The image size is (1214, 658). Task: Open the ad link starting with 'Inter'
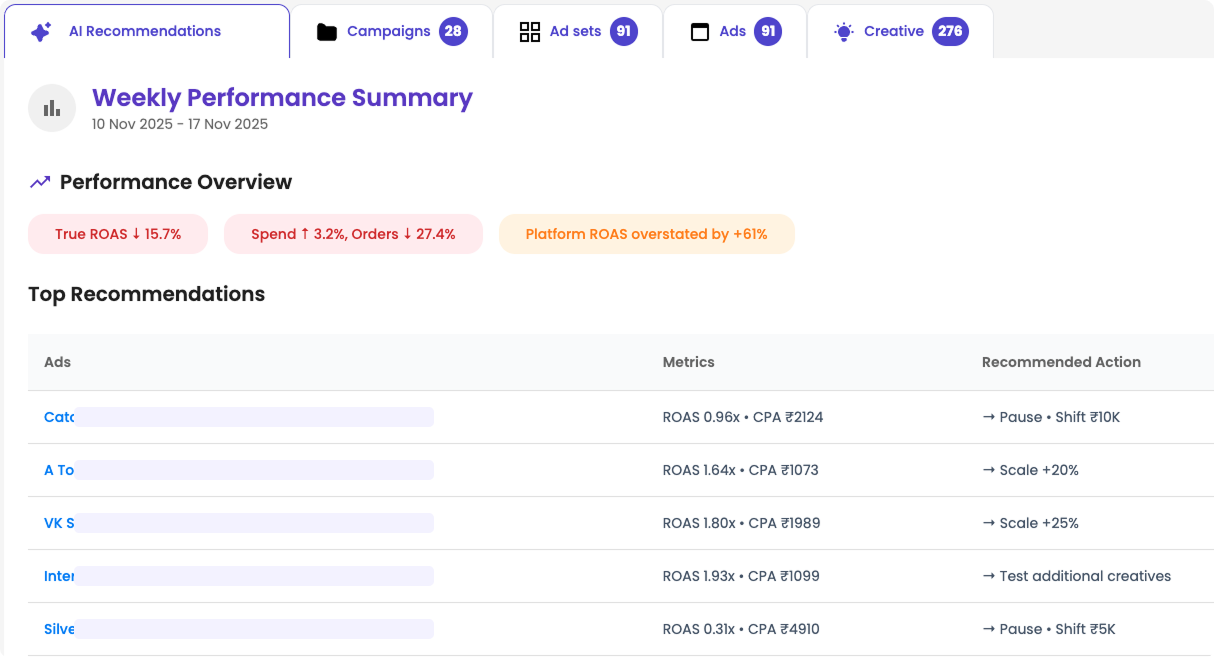point(59,576)
